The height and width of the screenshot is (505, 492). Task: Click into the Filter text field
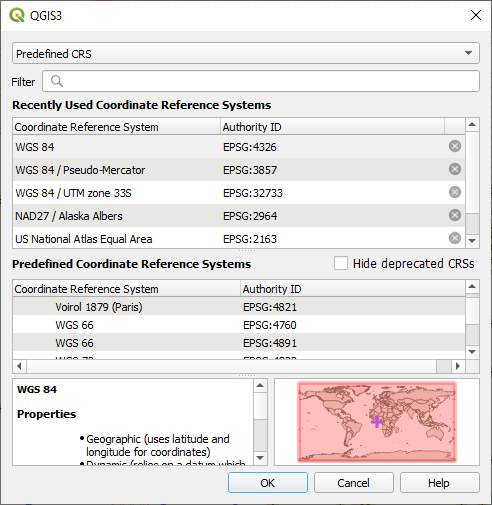coord(261,81)
